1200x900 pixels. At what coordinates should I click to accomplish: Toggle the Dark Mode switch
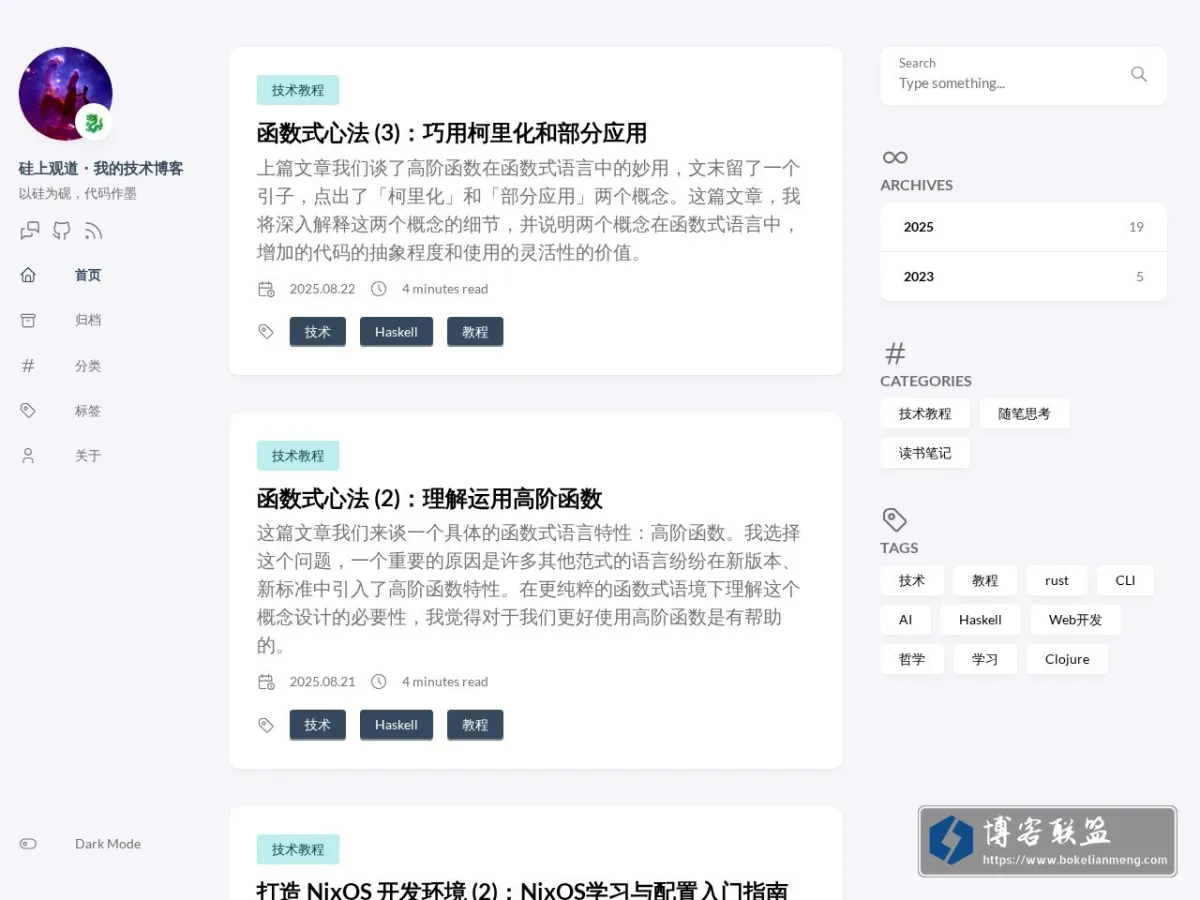pos(28,844)
